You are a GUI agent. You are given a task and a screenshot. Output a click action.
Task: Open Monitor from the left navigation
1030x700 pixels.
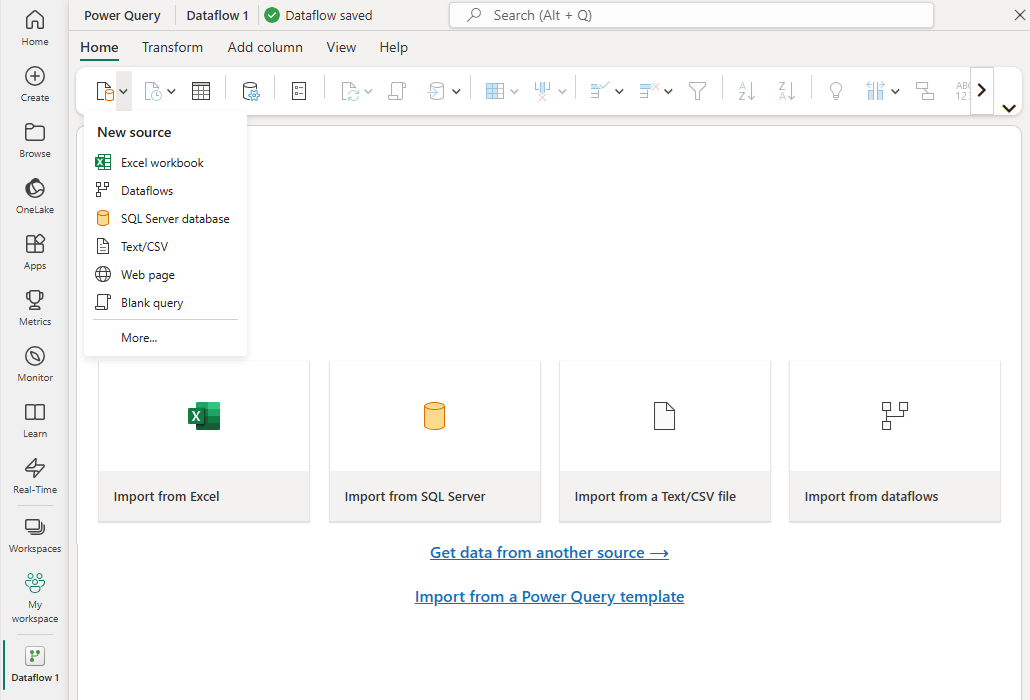point(35,363)
